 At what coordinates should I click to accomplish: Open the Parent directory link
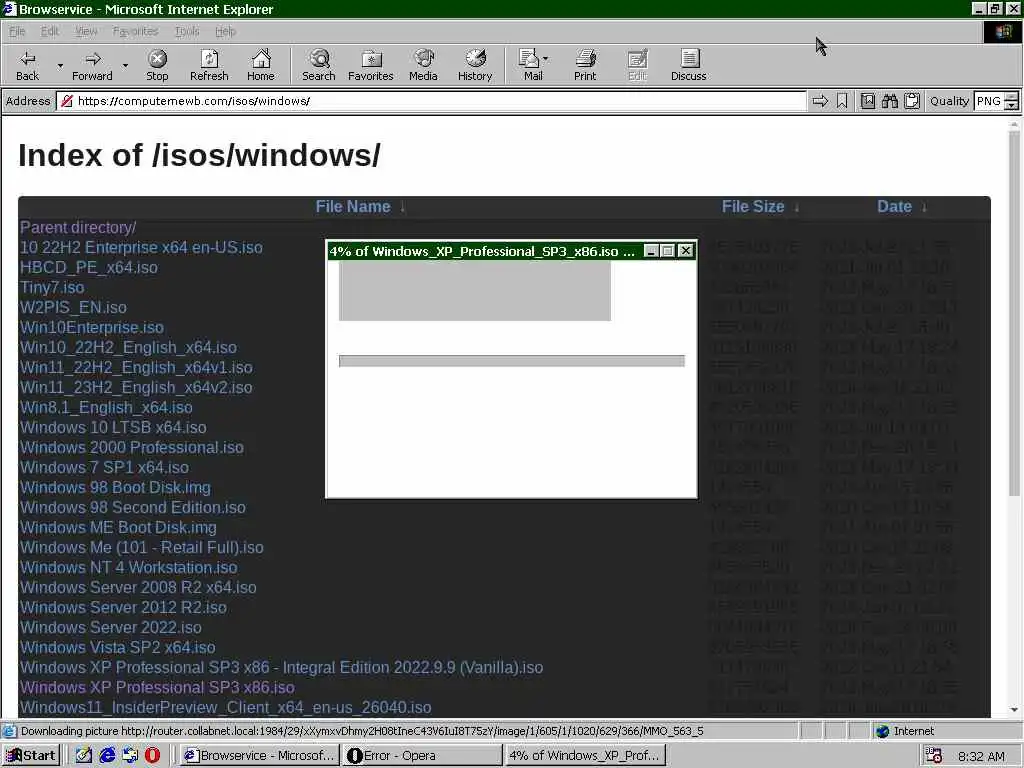tap(78, 227)
